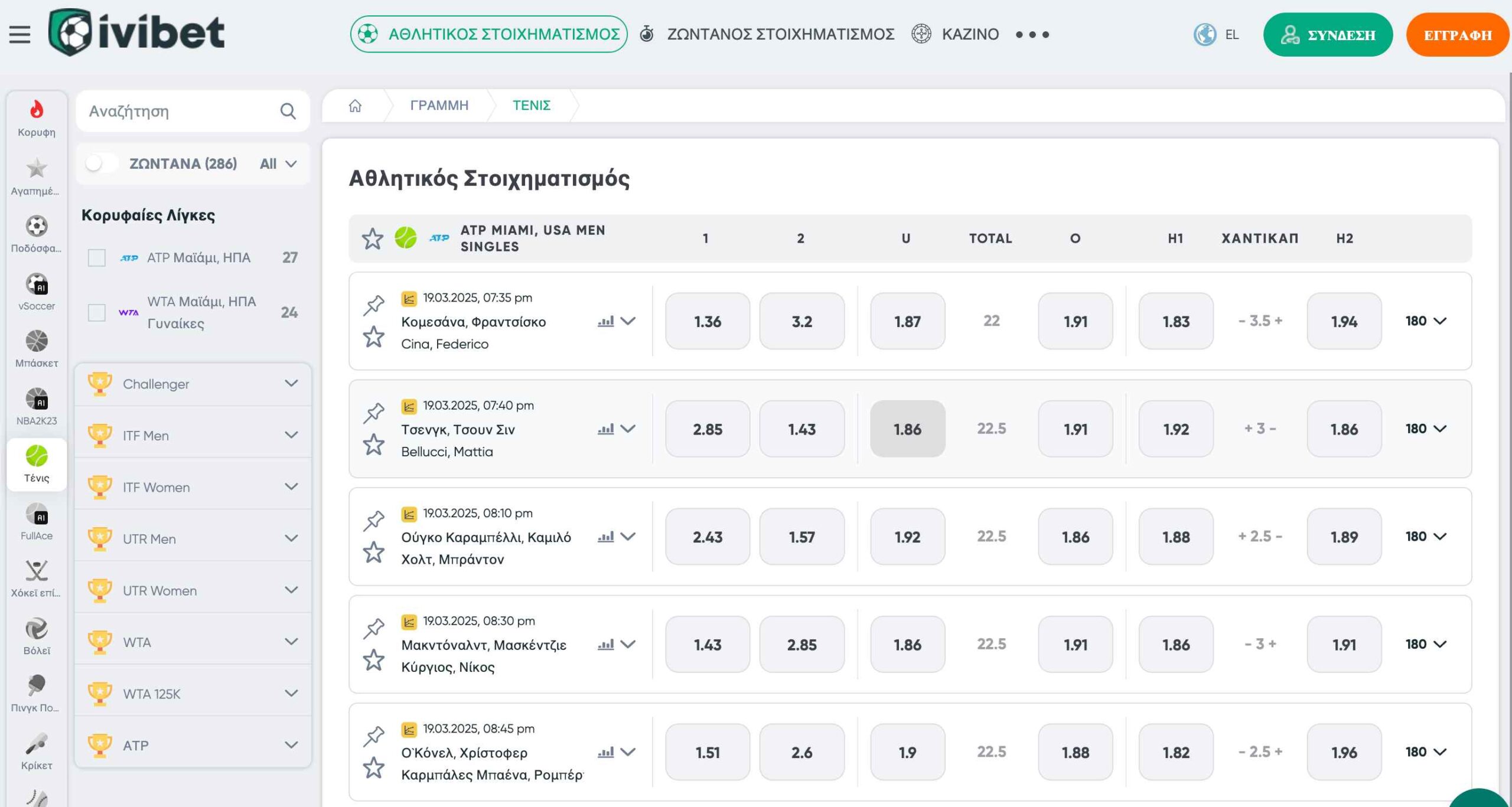Select the Μπάσκετ basketball sidebar icon
Screen dimensions: 1512x807
[x=37, y=342]
